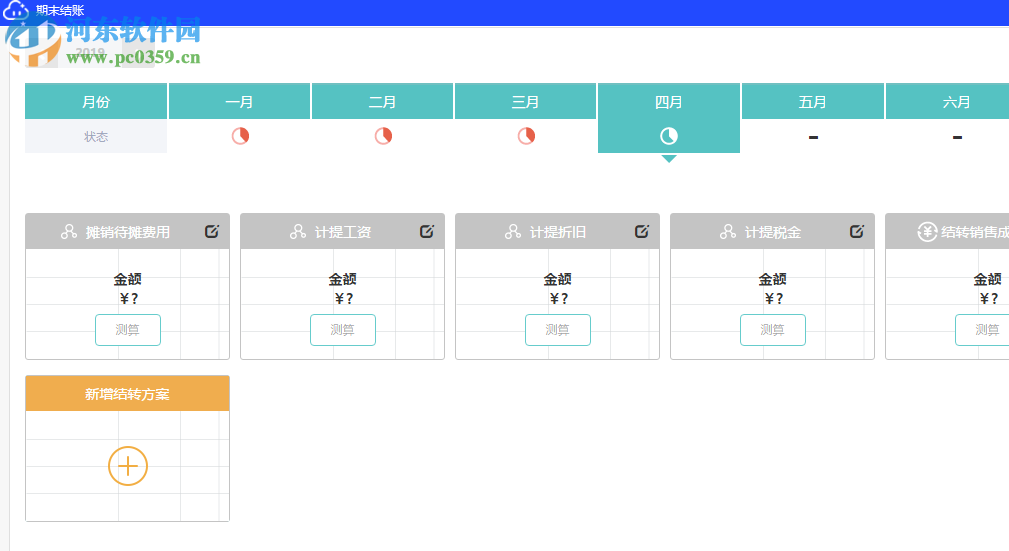Open edit icon on 计提折旧 card

click(x=642, y=231)
